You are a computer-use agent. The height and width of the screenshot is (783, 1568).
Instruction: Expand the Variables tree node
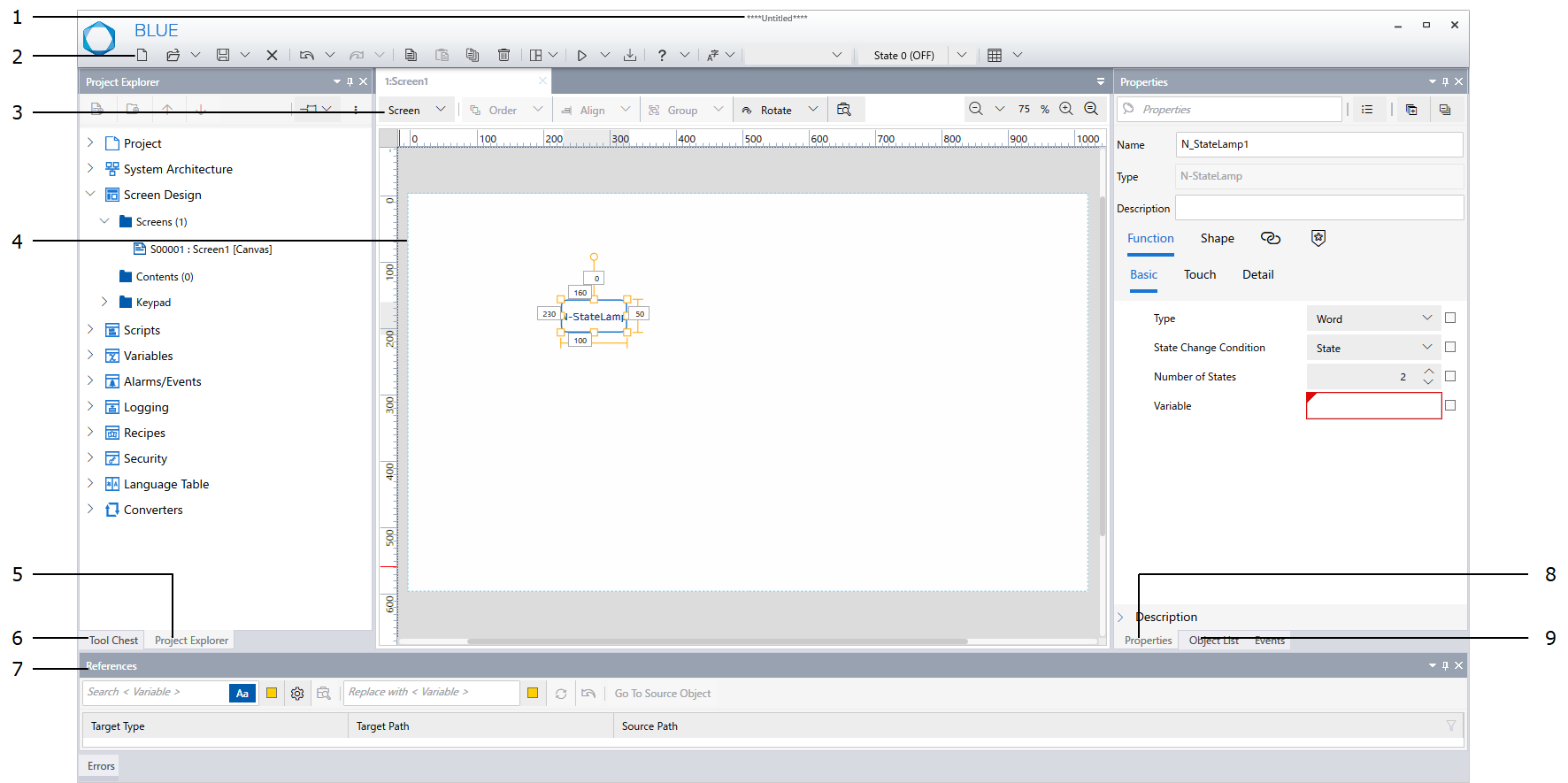pos(90,356)
